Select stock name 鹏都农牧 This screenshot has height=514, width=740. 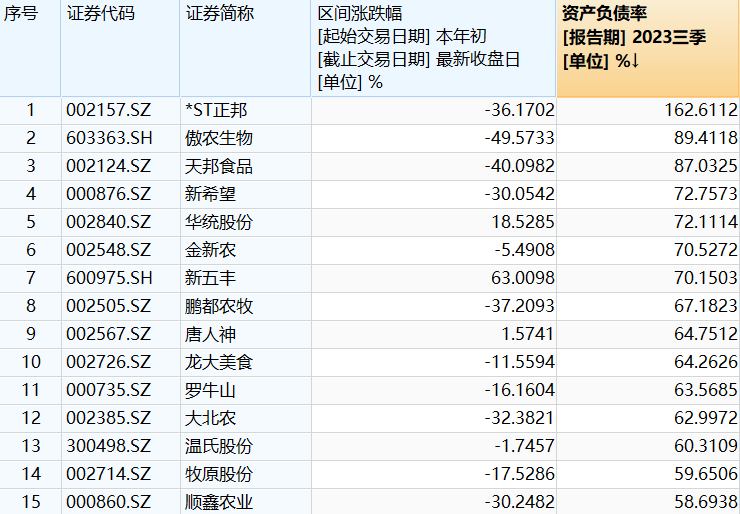[x=219, y=306]
